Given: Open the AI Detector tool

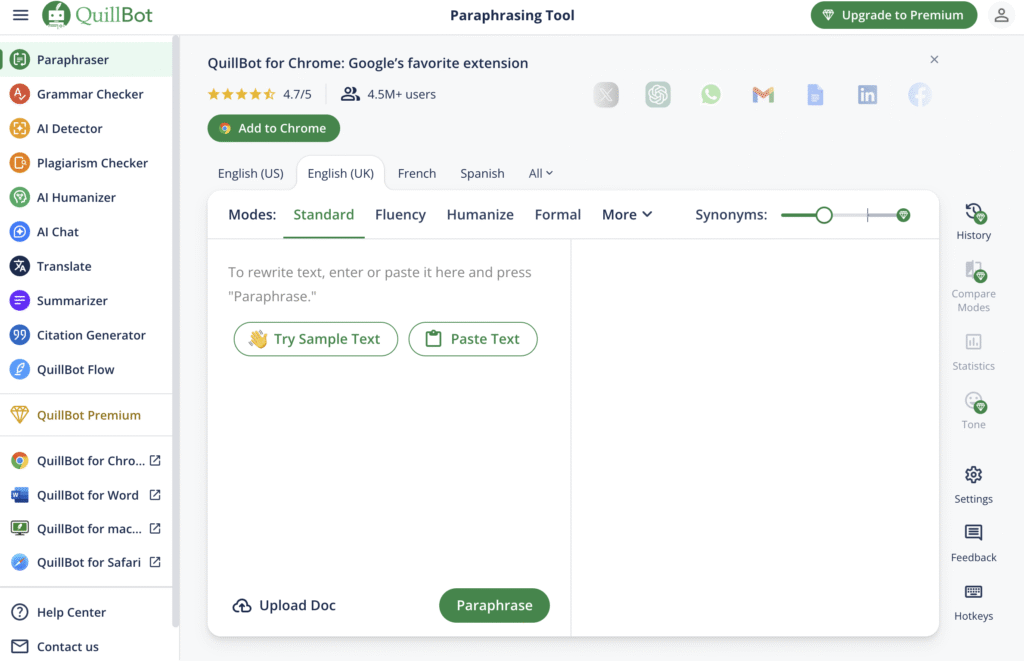Looking at the screenshot, I should [x=69, y=128].
